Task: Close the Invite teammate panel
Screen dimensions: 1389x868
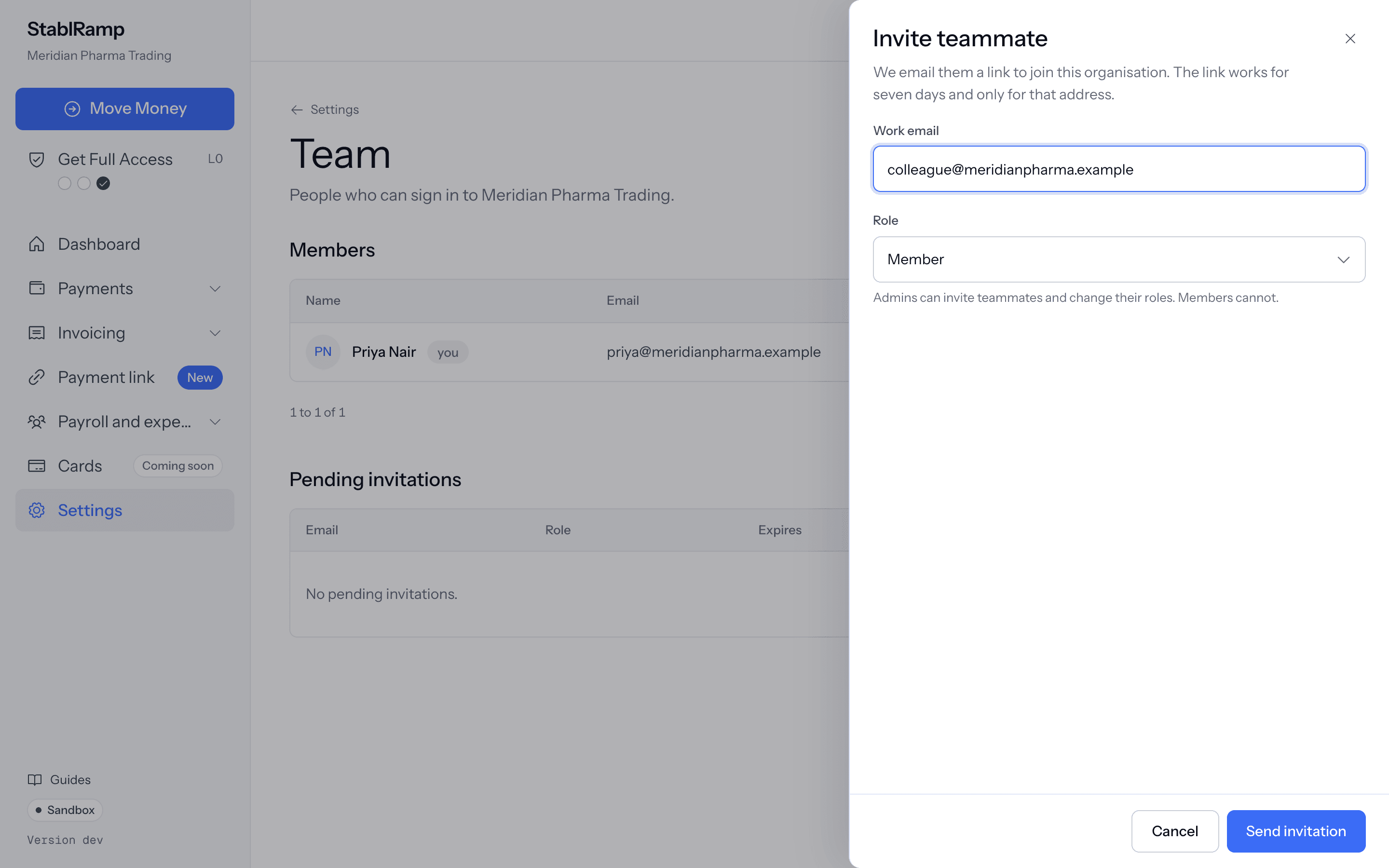Action: (1350, 39)
